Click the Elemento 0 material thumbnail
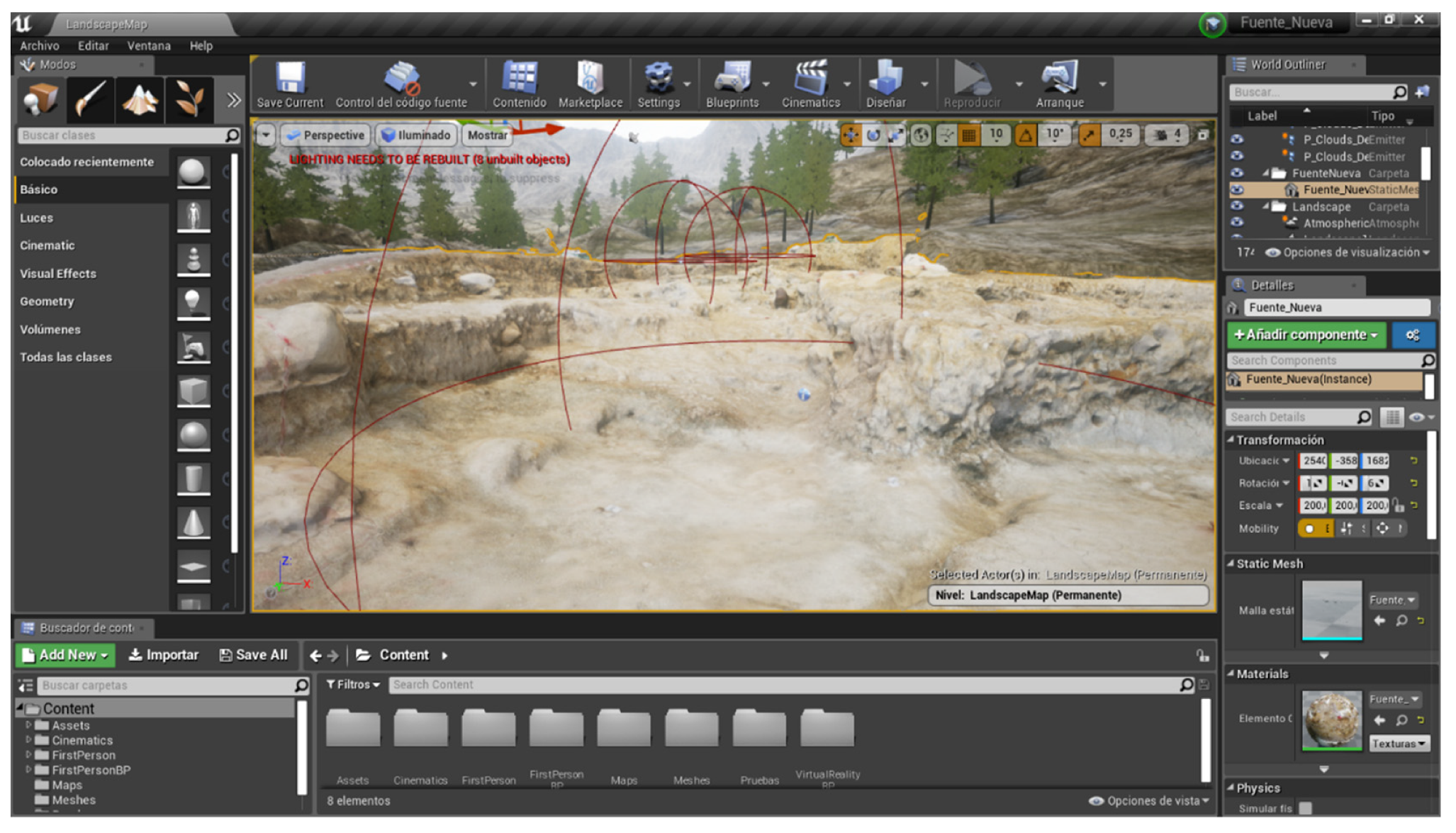Image resolution: width=1456 pixels, height=833 pixels. [x=1331, y=720]
